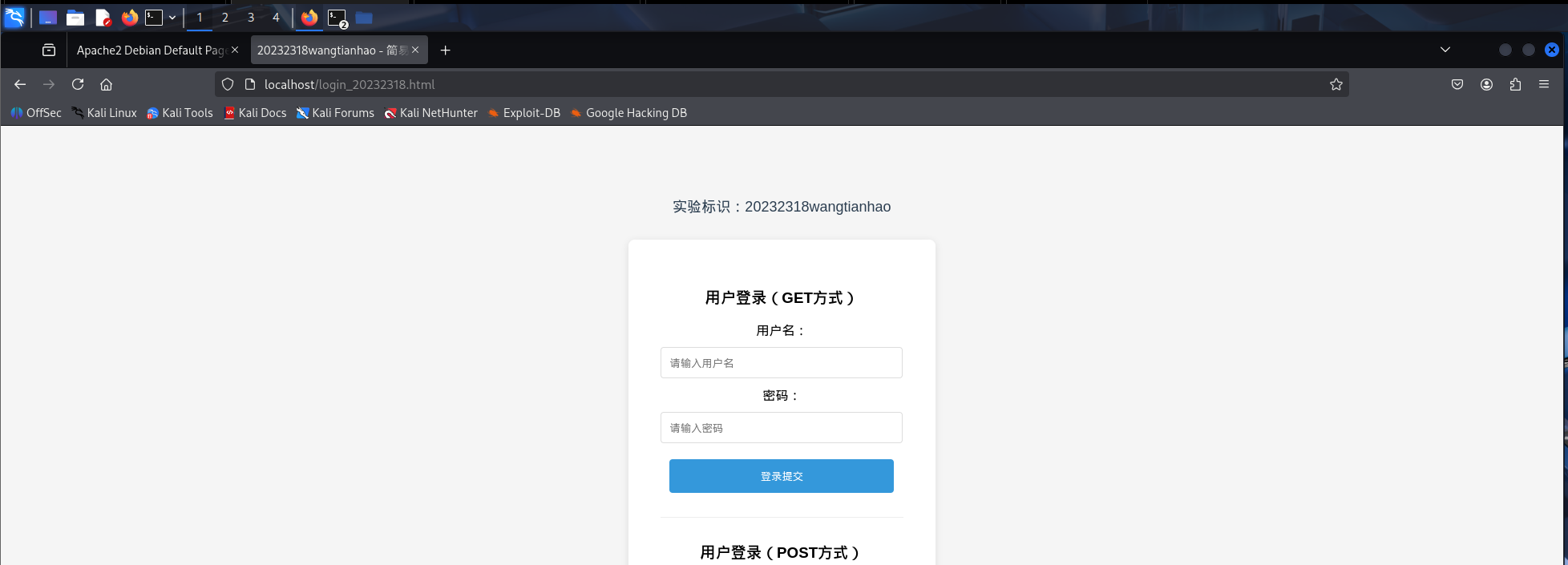Open a new browser tab
Viewport: 1568px width, 565px height.
pos(446,50)
